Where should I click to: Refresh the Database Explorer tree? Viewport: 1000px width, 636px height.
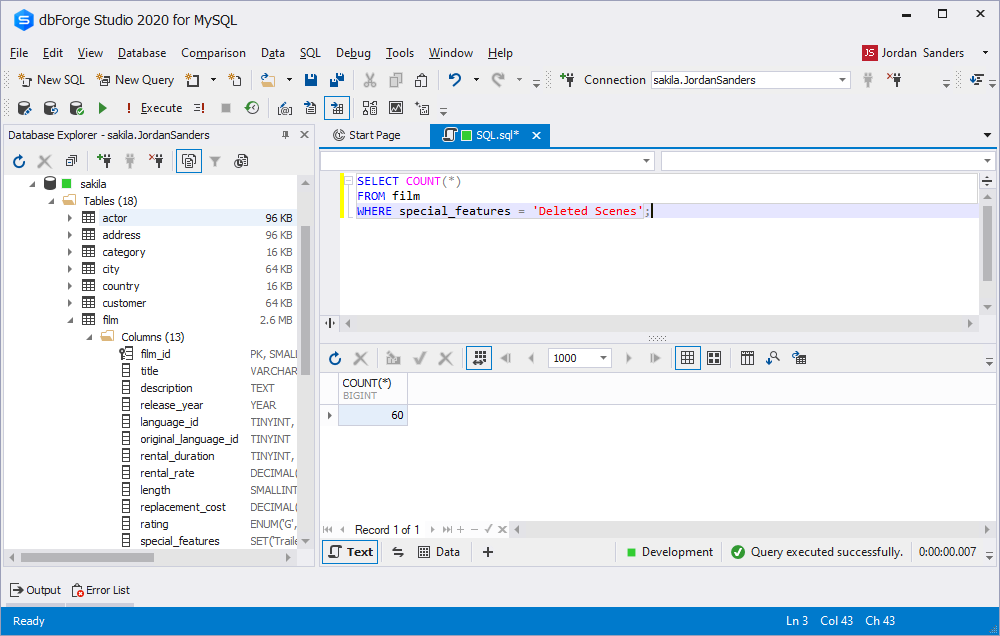[x=19, y=161]
